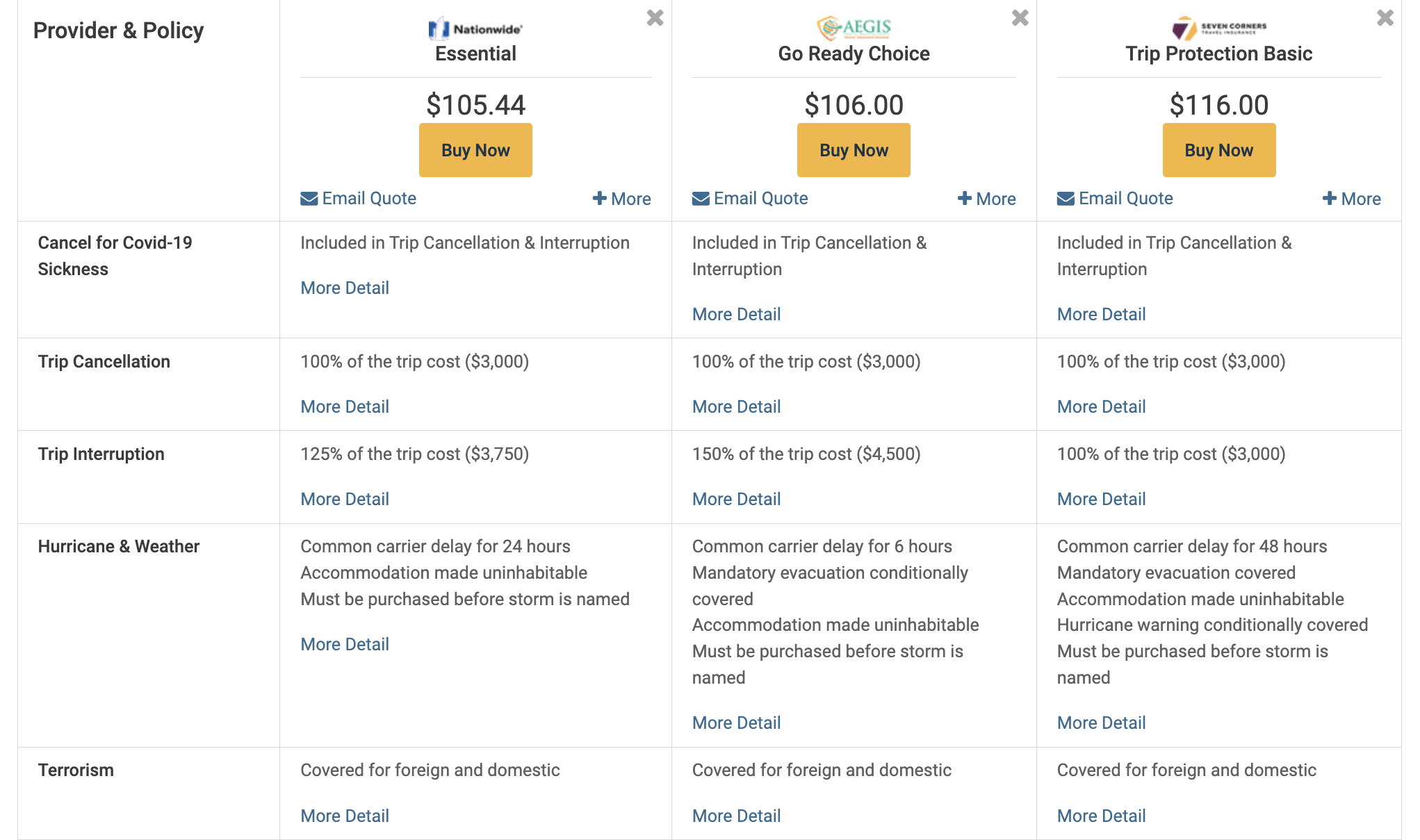The width and height of the screenshot is (1420, 840).
Task: Expand More options for Trip Protection Basic
Action: (1352, 199)
